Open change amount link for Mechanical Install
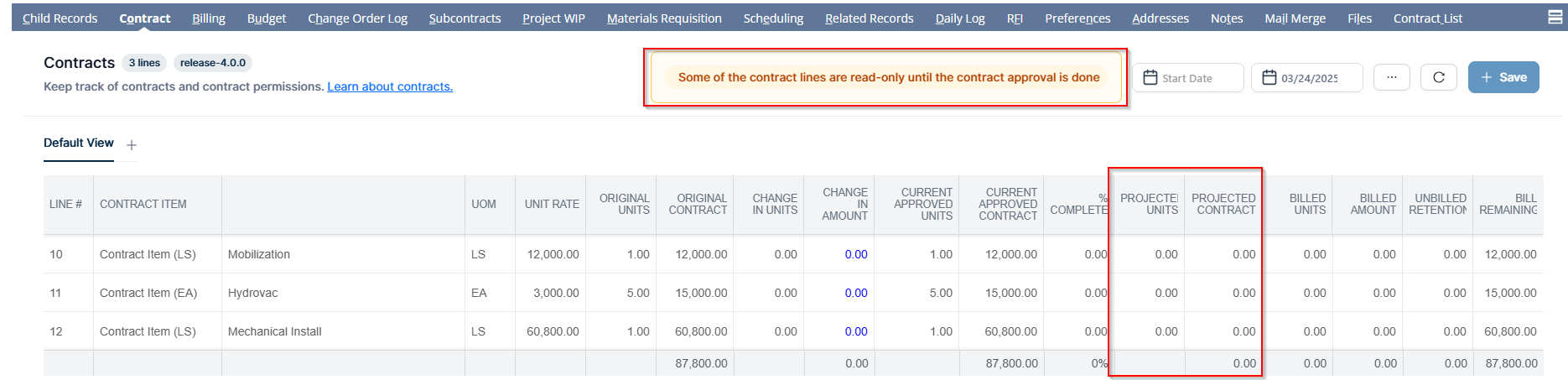 click(856, 331)
